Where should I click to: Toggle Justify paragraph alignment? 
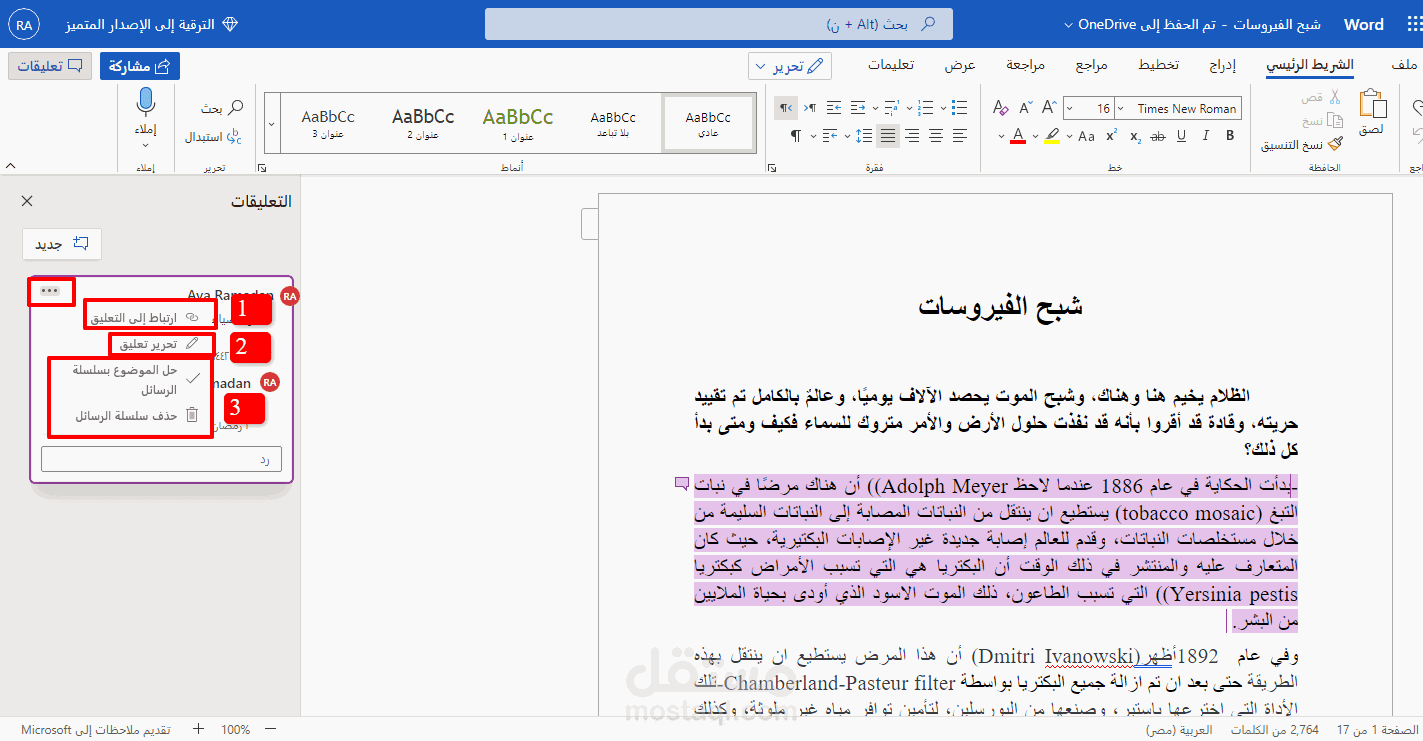click(x=888, y=135)
